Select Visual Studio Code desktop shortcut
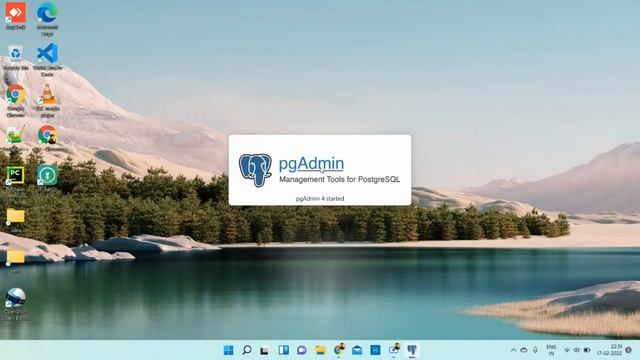 pyautogui.click(x=47, y=60)
